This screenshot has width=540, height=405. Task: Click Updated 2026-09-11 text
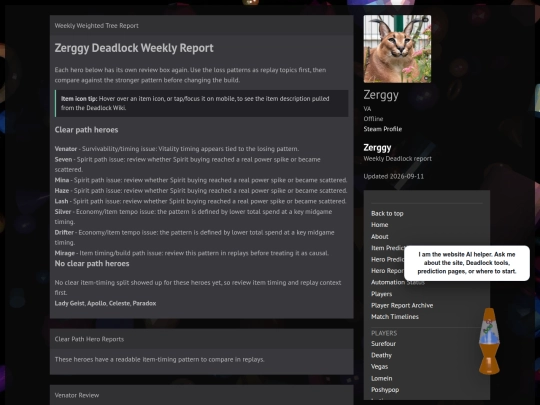point(394,176)
